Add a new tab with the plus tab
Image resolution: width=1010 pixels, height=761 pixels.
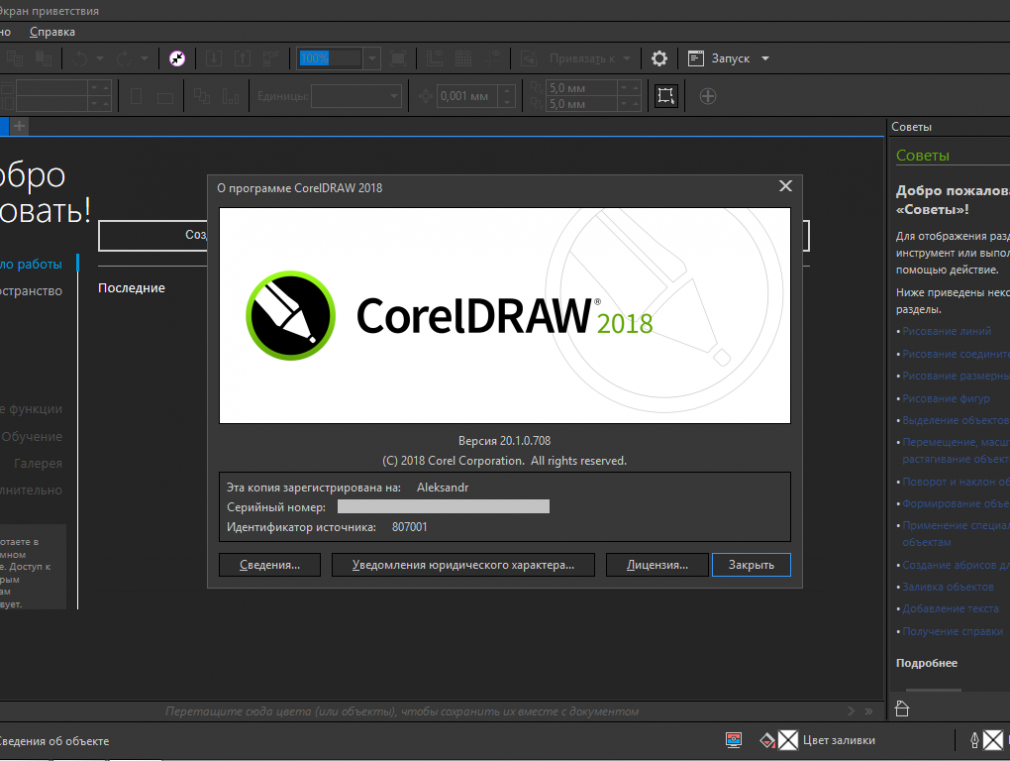click(19, 126)
